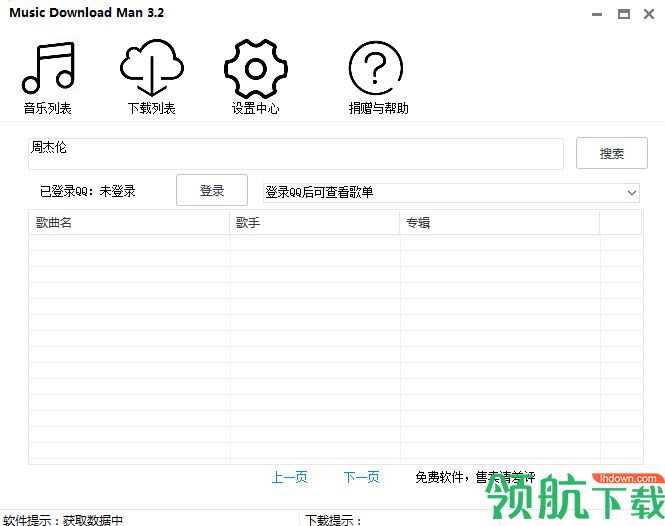Viewport: 665px width, 526px height.
Task: Click the 软件提示 status bar message
Action: (63, 520)
